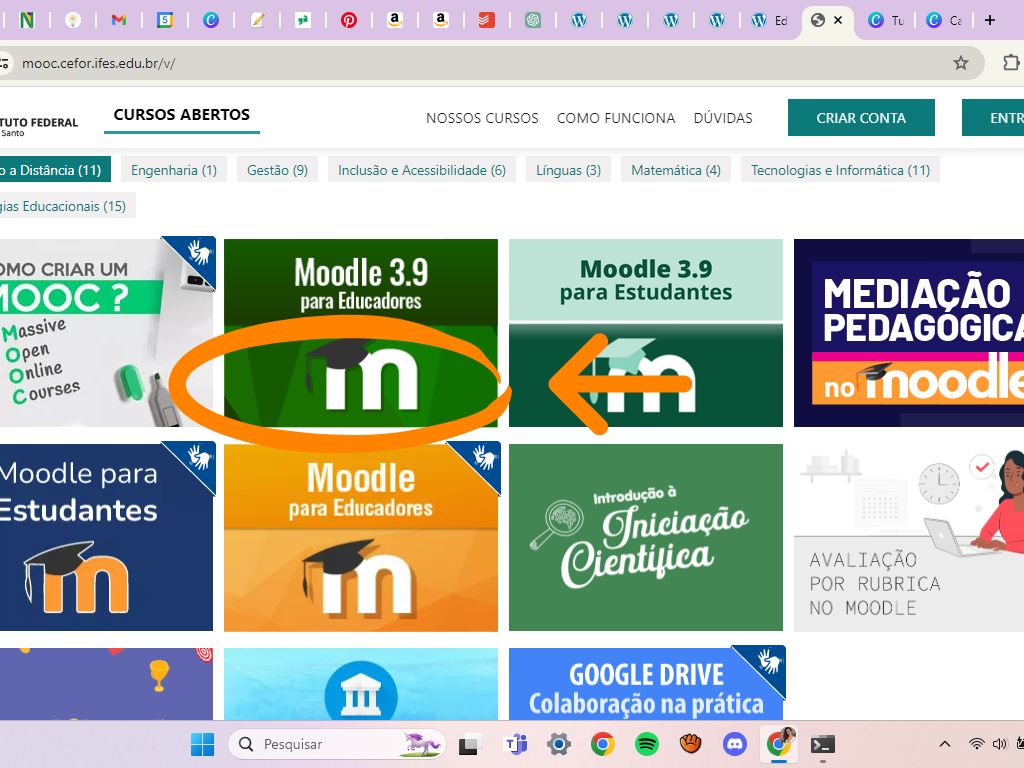Open a new browser tab
This screenshot has width=1024, height=768.
pyautogui.click(x=989, y=20)
